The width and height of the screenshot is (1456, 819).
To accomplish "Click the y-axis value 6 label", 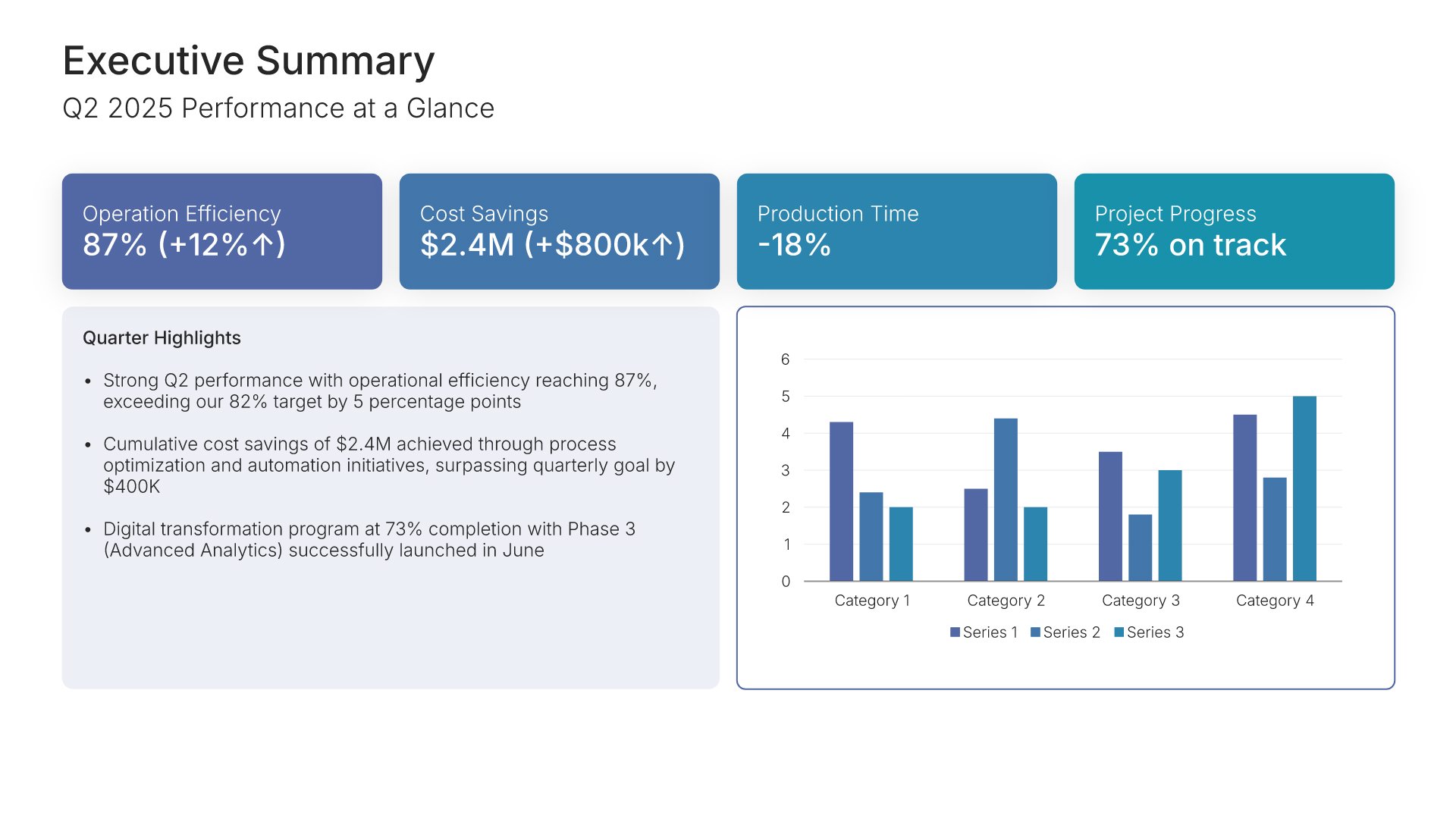I will [786, 359].
